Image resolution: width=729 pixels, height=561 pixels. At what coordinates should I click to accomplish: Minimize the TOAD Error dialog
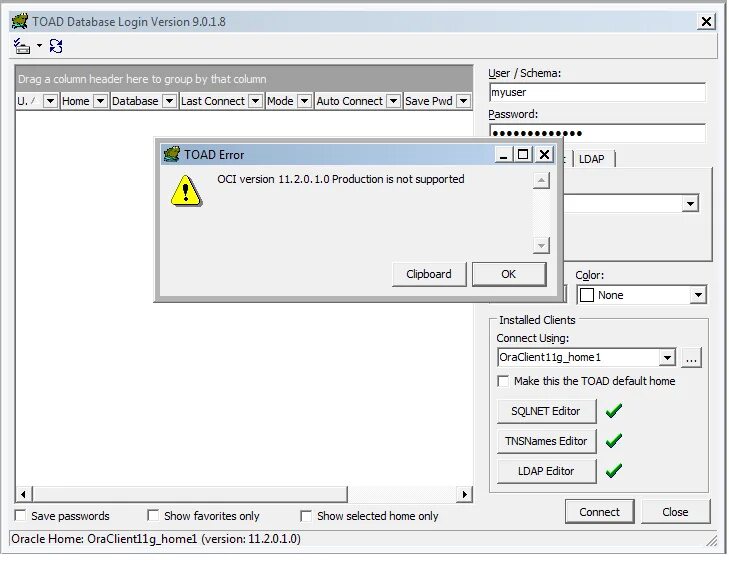503,154
